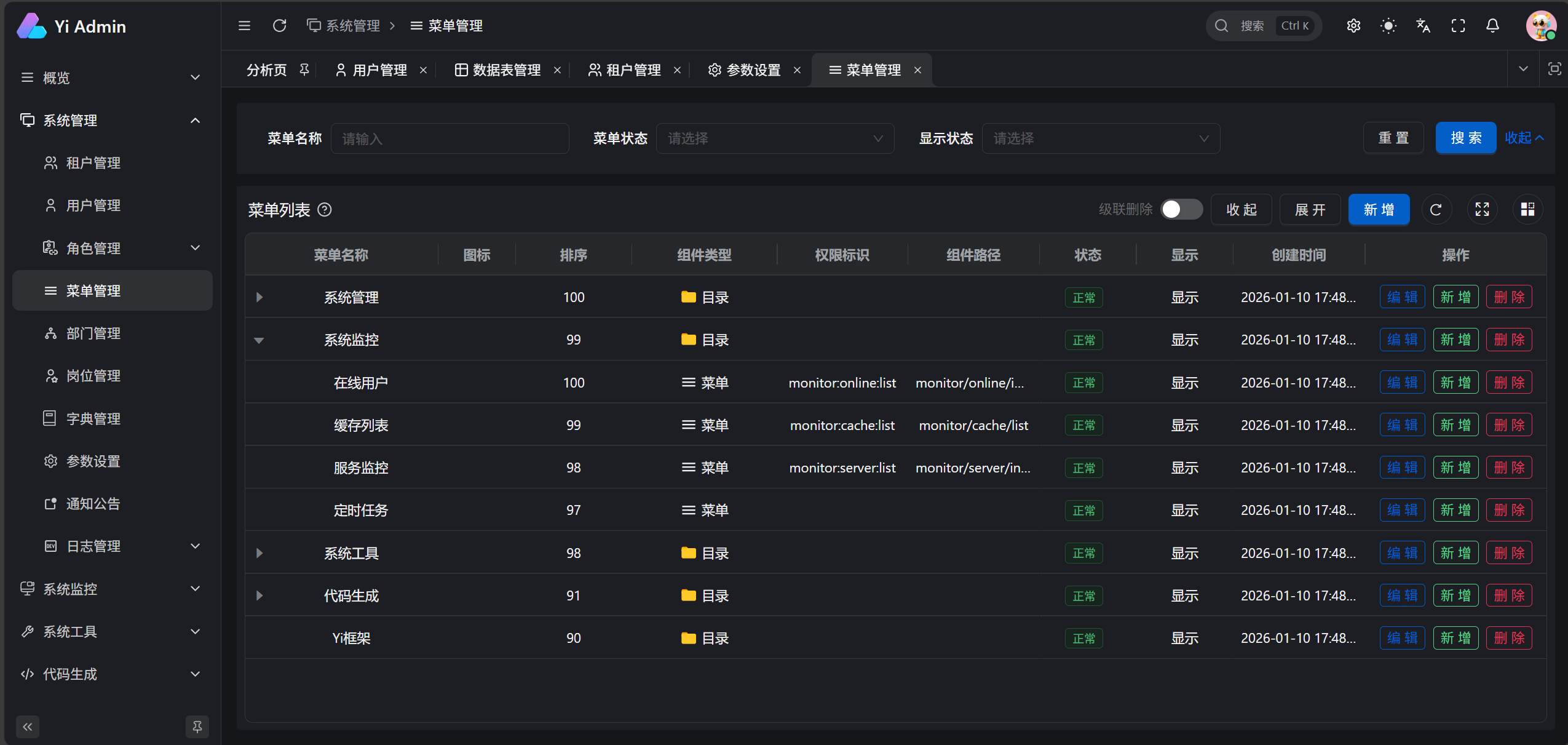The height and width of the screenshot is (745, 1568).
Task: Click the blue 搜索 button
Action: [x=1465, y=138]
